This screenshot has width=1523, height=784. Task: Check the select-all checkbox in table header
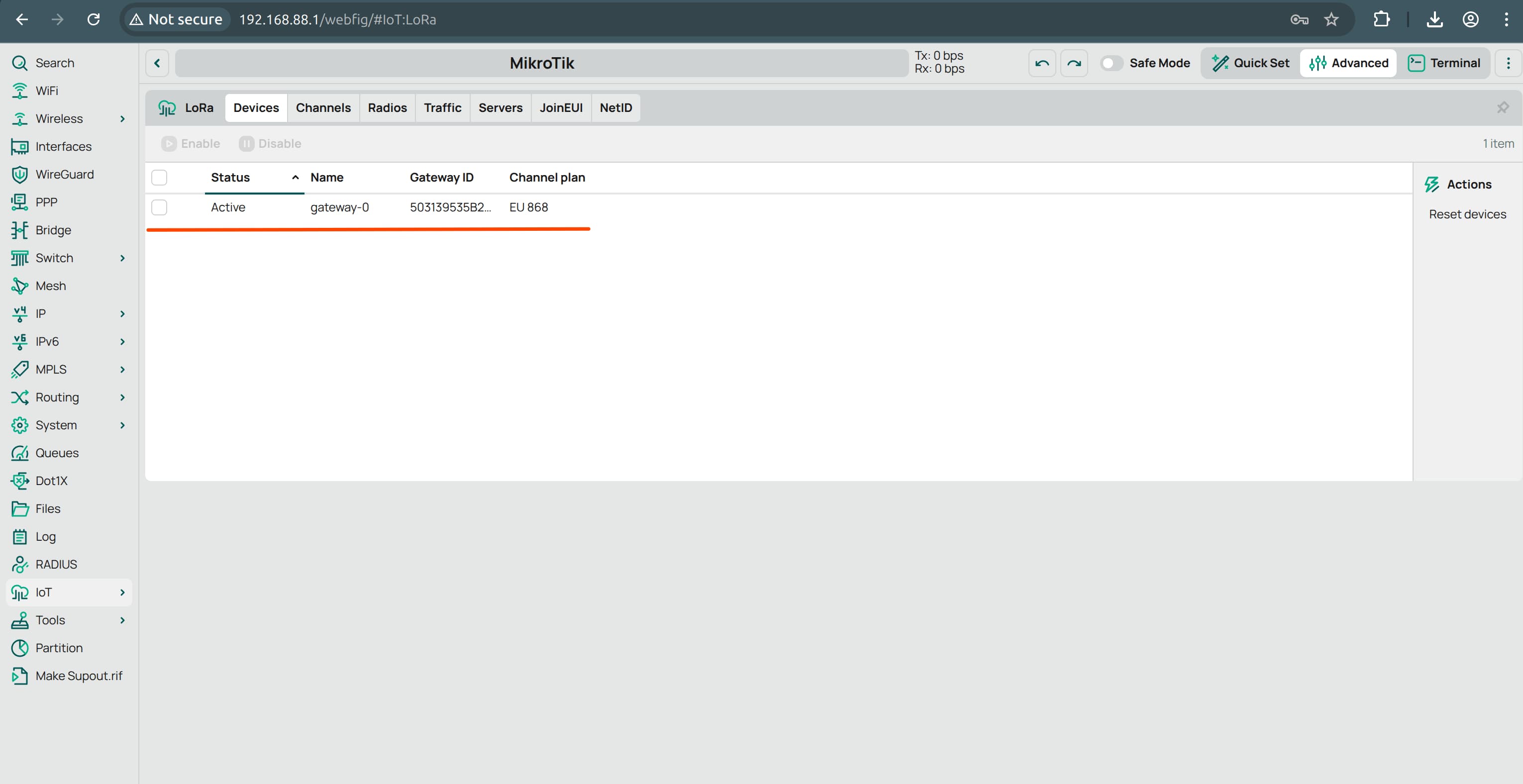coord(159,178)
